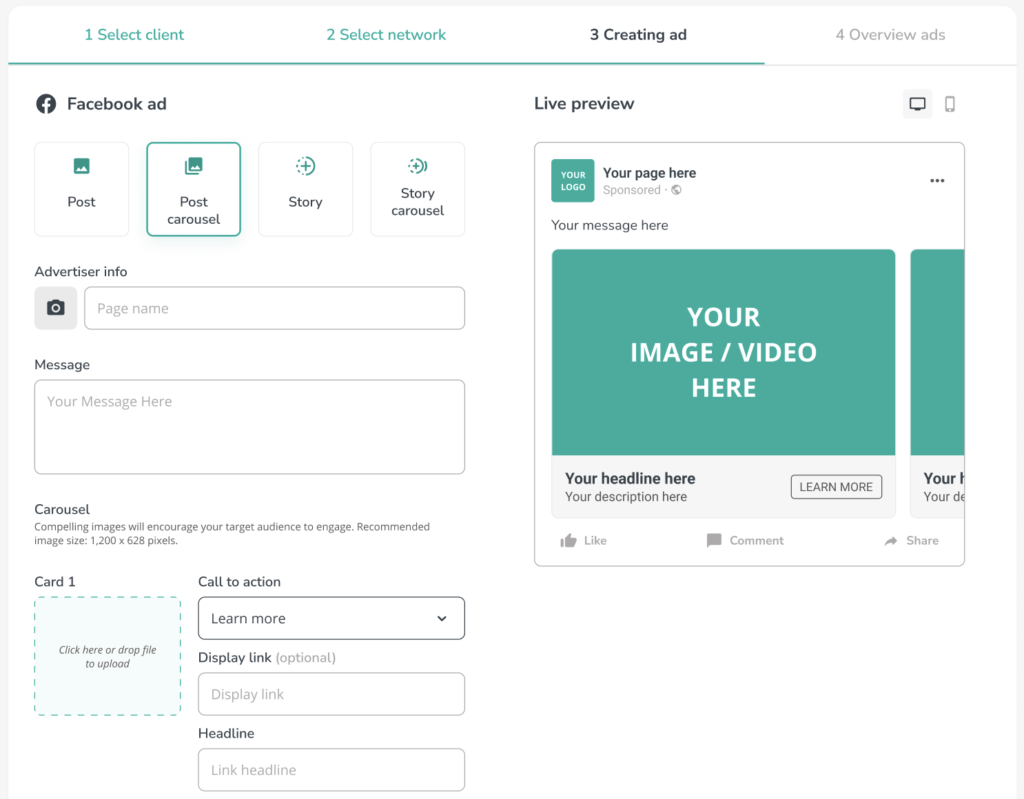The height and width of the screenshot is (799, 1024).
Task: Select the Post ad format
Action: [82, 189]
